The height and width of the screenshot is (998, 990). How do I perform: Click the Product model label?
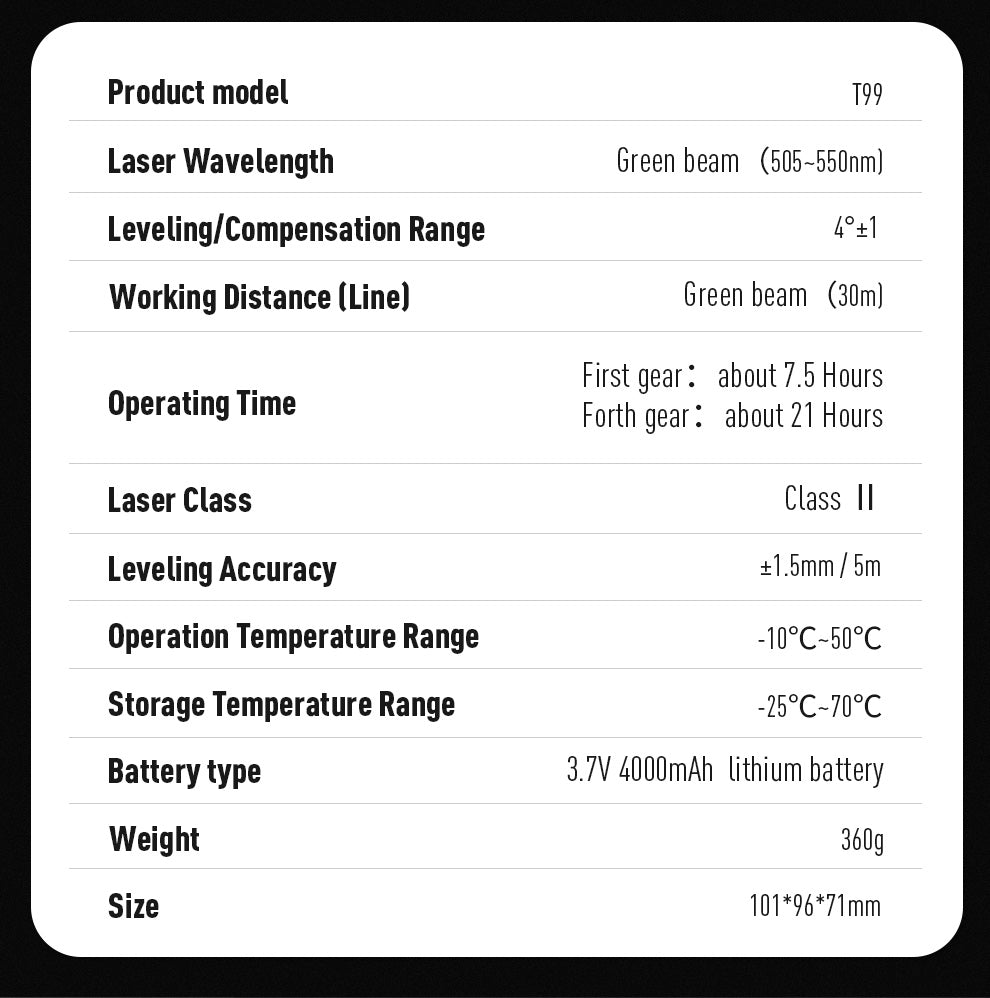coord(197,93)
